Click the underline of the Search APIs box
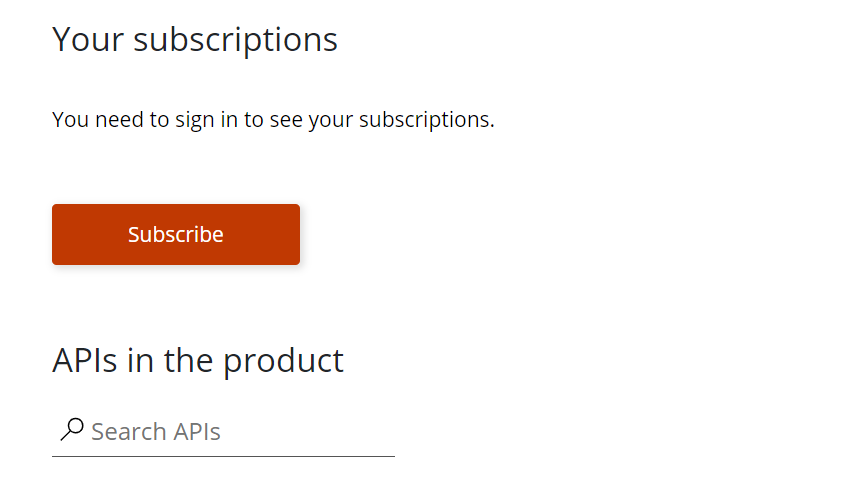This screenshot has width=862, height=490. pos(223,456)
